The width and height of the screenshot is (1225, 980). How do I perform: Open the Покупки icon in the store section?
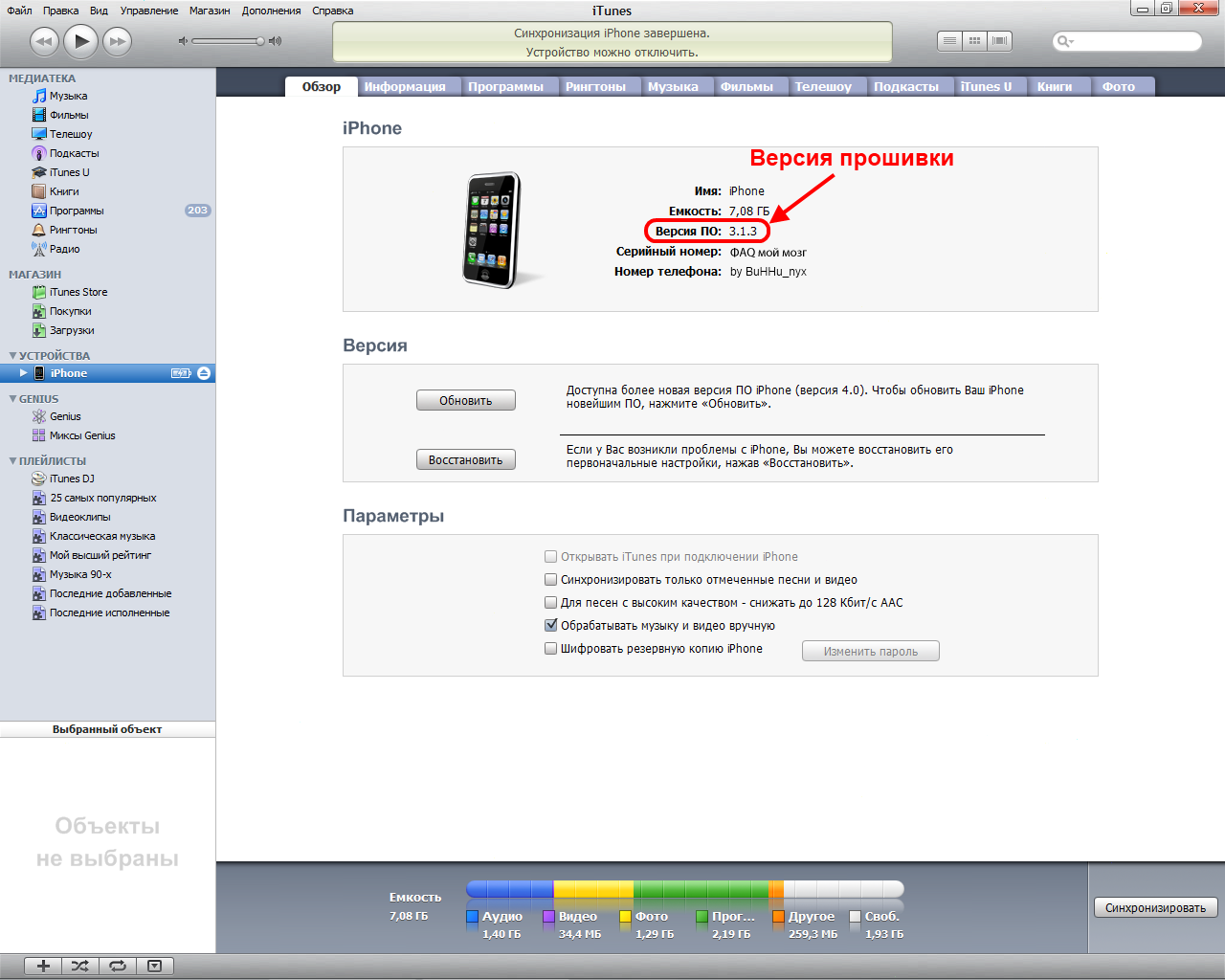pos(39,311)
